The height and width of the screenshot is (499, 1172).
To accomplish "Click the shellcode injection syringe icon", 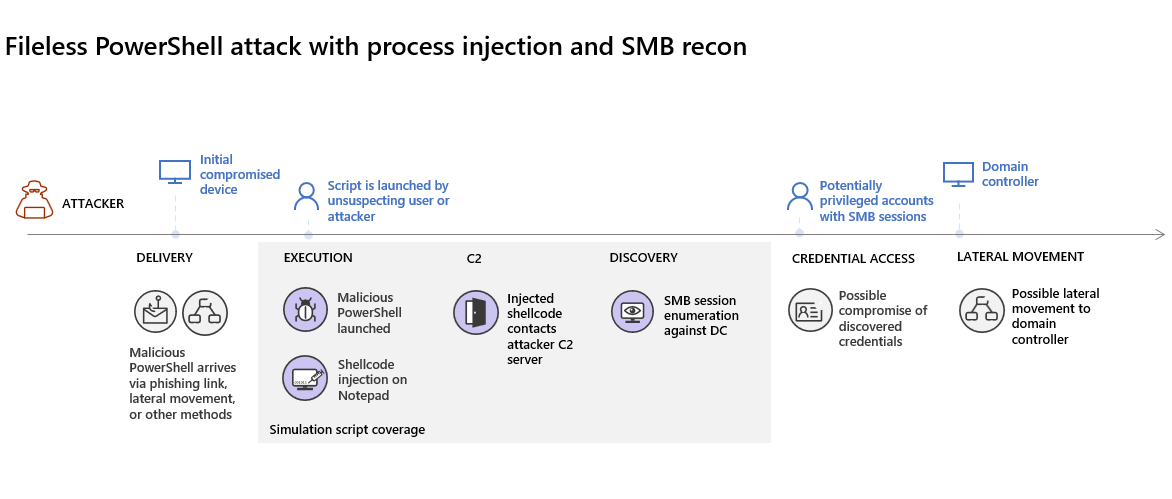I will click(x=304, y=377).
